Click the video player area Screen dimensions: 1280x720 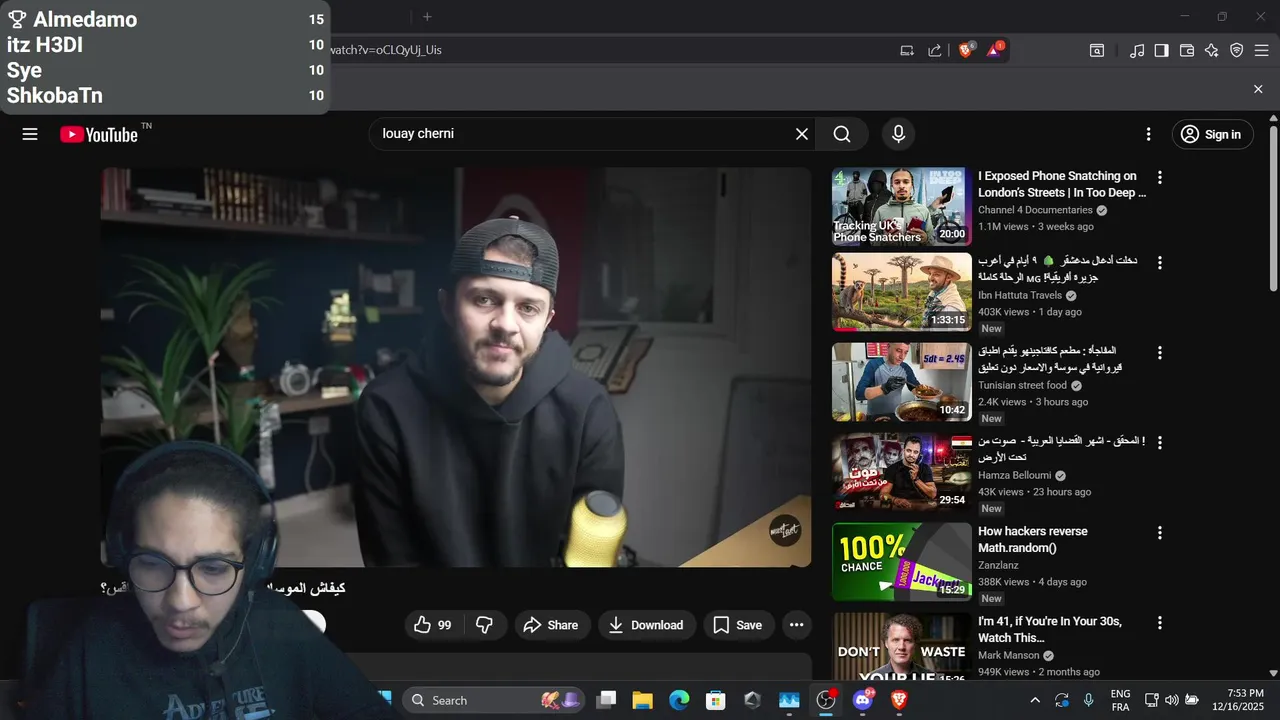(x=456, y=367)
